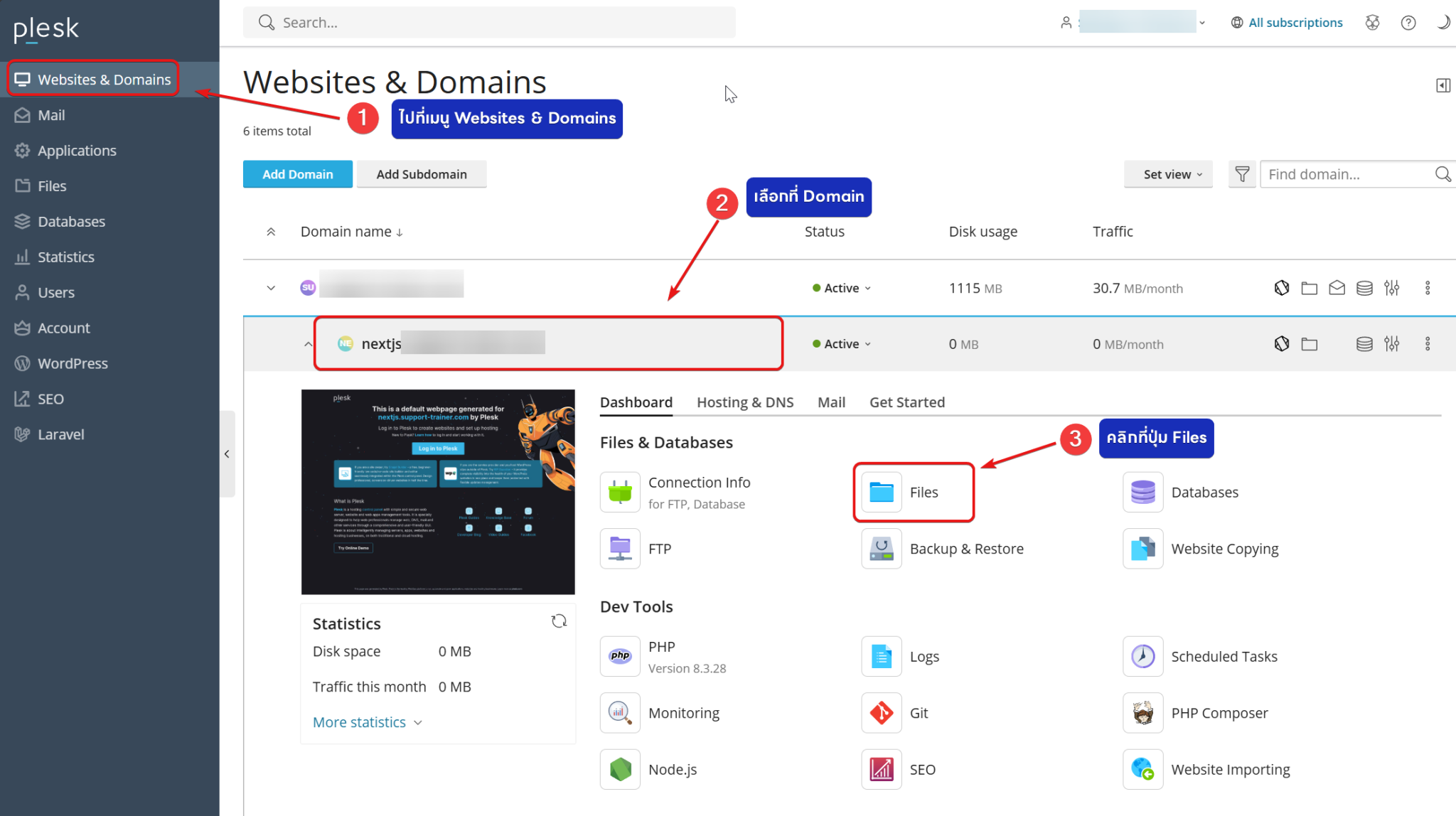1456x816 pixels.
Task: Collapse the expanded nextjs domain row
Action: [308, 343]
